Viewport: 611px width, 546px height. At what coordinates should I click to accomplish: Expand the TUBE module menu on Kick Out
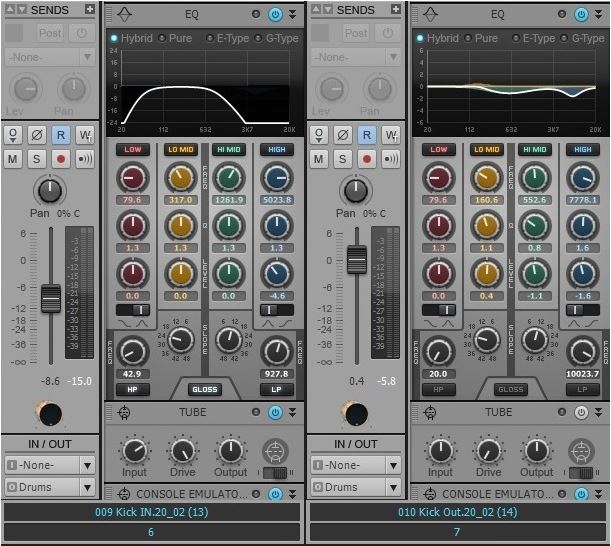pyautogui.click(x=599, y=412)
